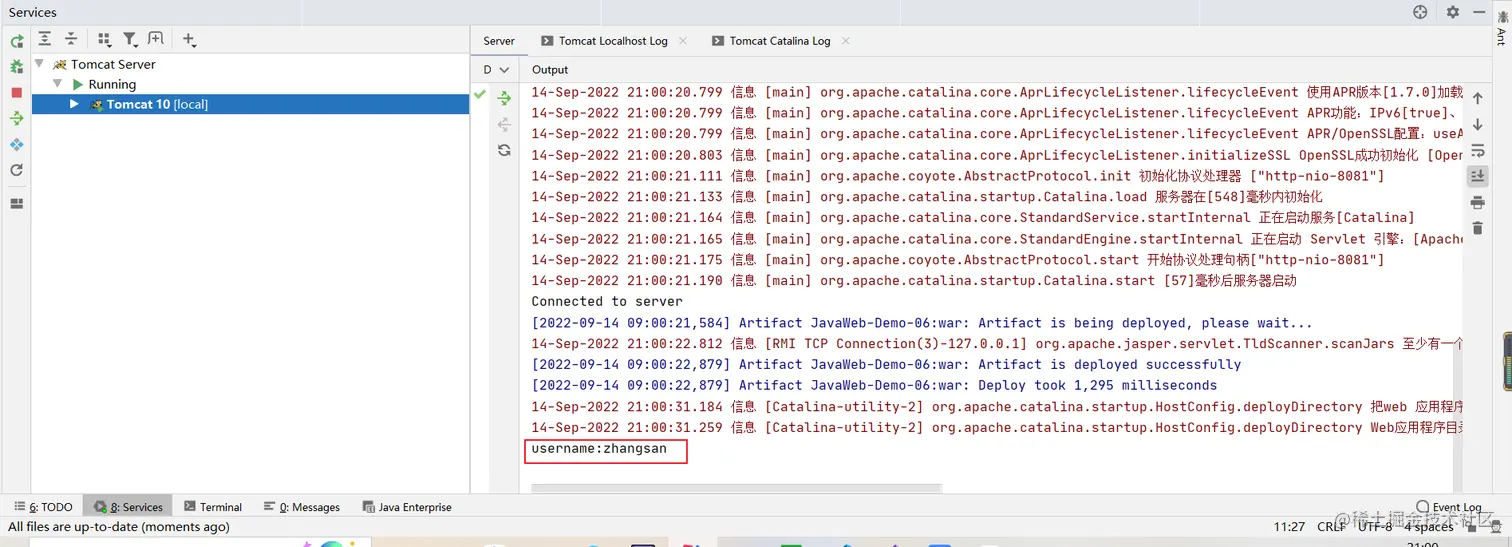Image resolution: width=1512 pixels, height=547 pixels.
Task: Click the 'Artifact is deployed successfully' line
Action: click(x=886, y=364)
